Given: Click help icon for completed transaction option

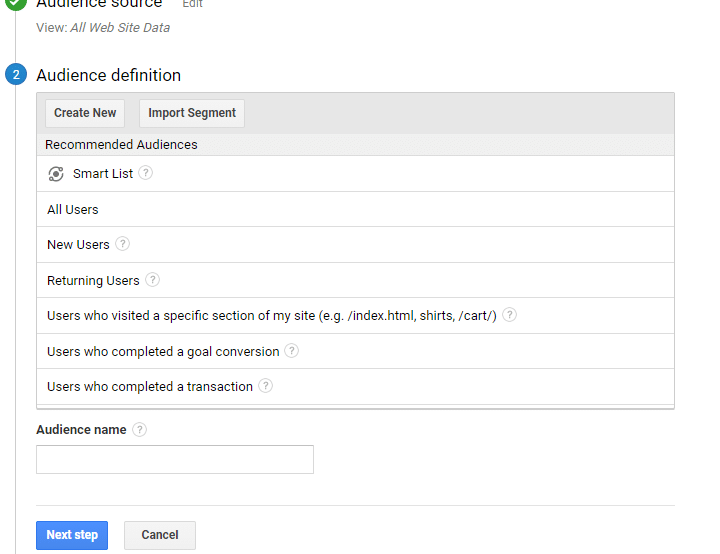Looking at the screenshot, I should (265, 386).
